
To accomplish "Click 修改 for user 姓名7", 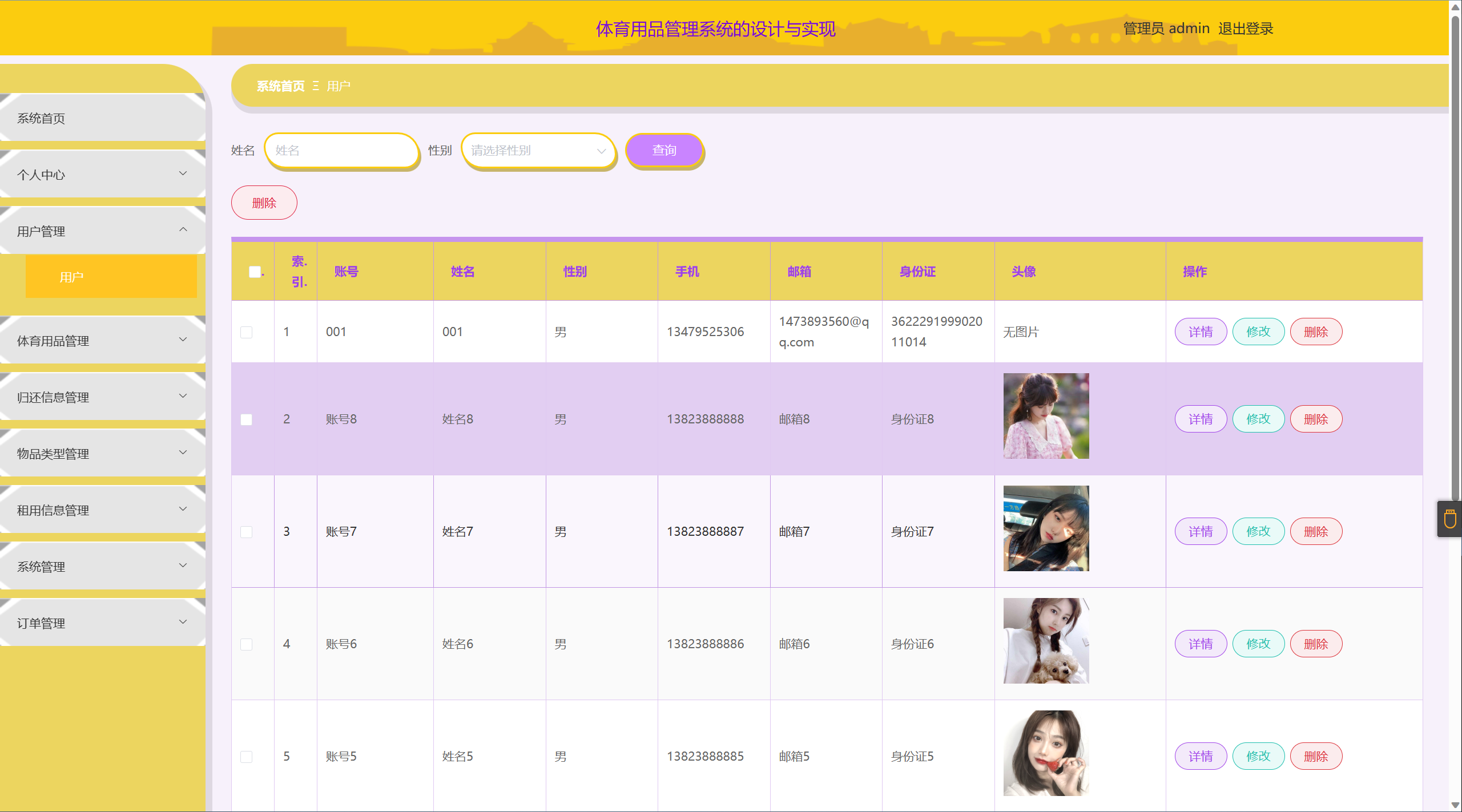I will tap(1258, 531).
